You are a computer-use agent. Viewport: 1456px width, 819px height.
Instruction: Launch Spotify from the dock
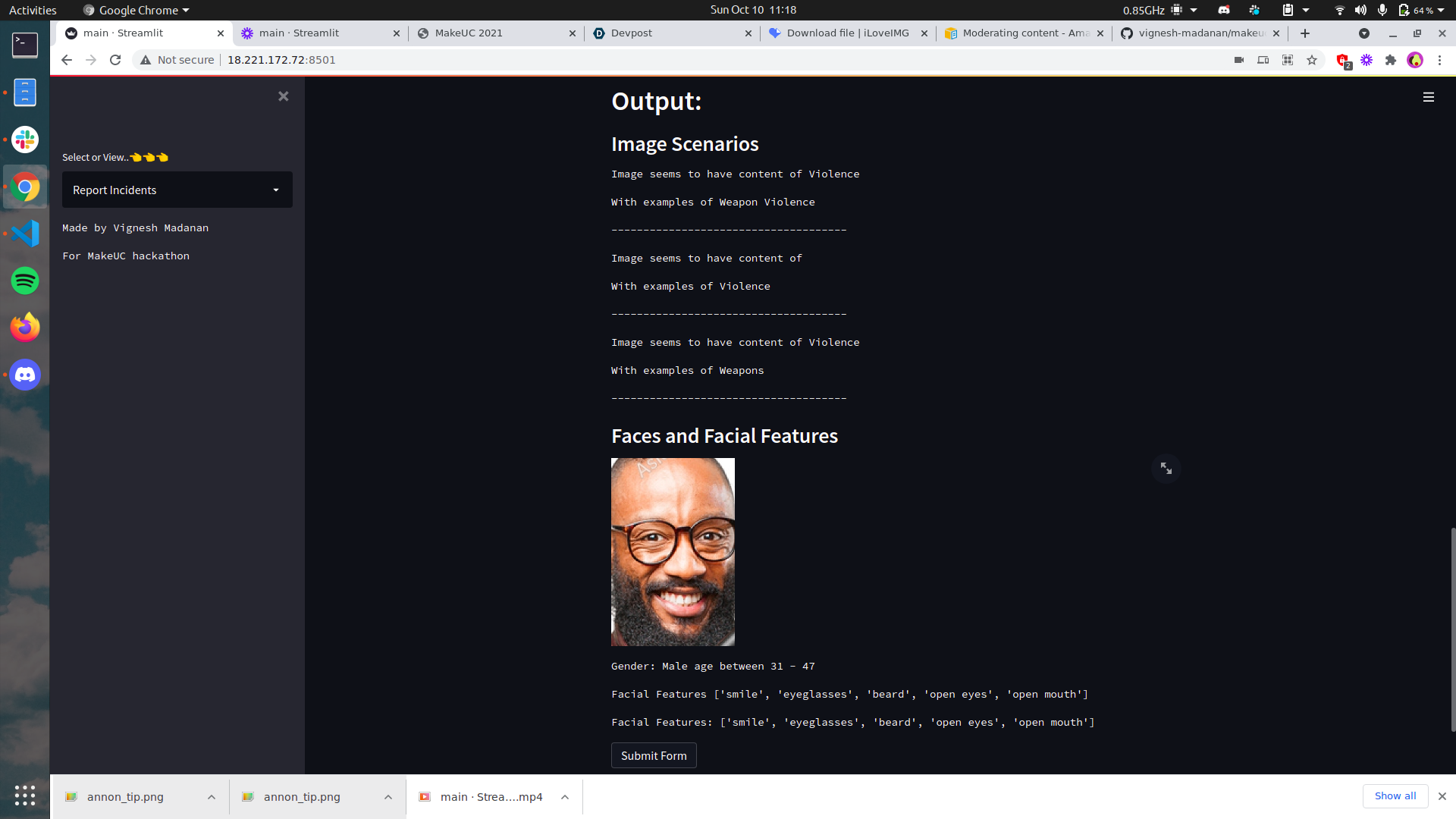tap(25, 281)
